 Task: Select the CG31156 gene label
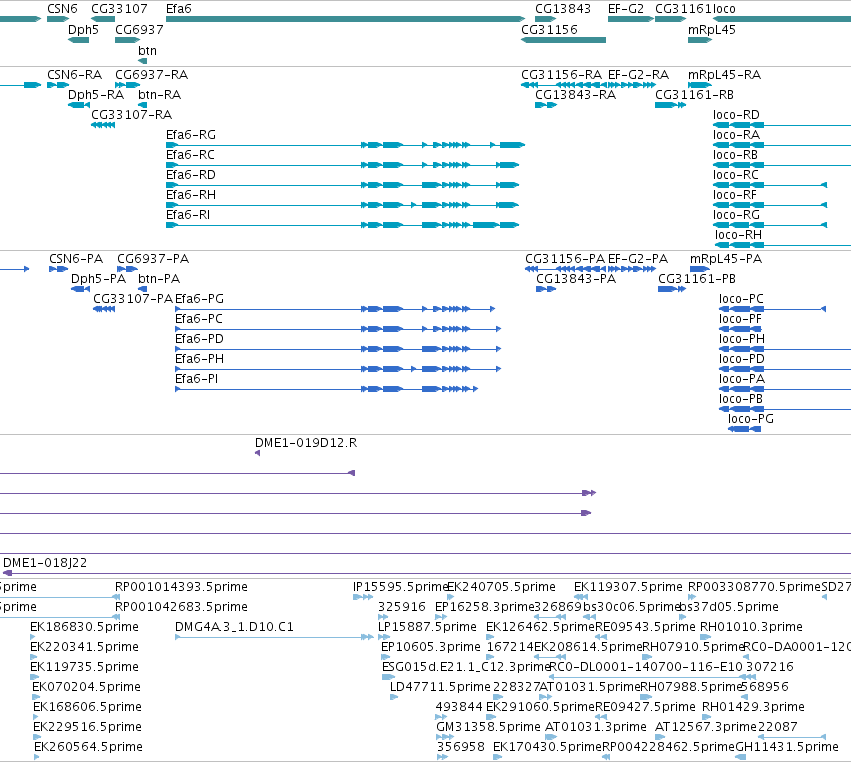coord(549,29)
